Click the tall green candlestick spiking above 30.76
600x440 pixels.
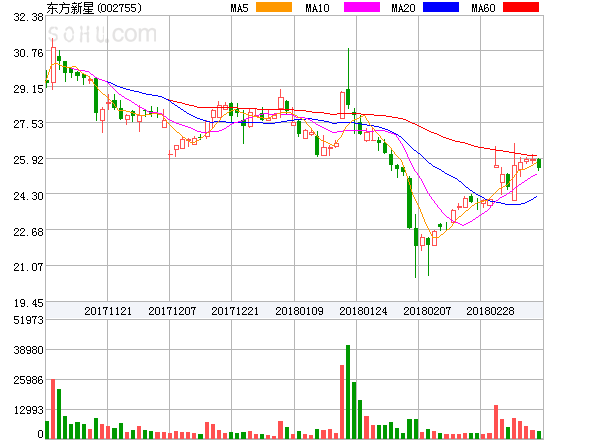coord(348,78)
